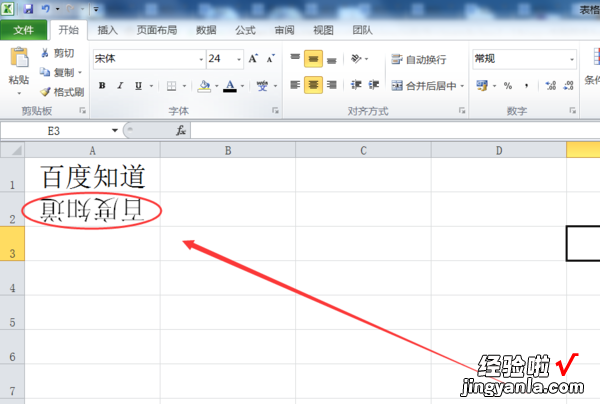Expand borders dropdown arrow
Image resolution: width=600 pixels, height=404 pixels.
coord(184,86)
